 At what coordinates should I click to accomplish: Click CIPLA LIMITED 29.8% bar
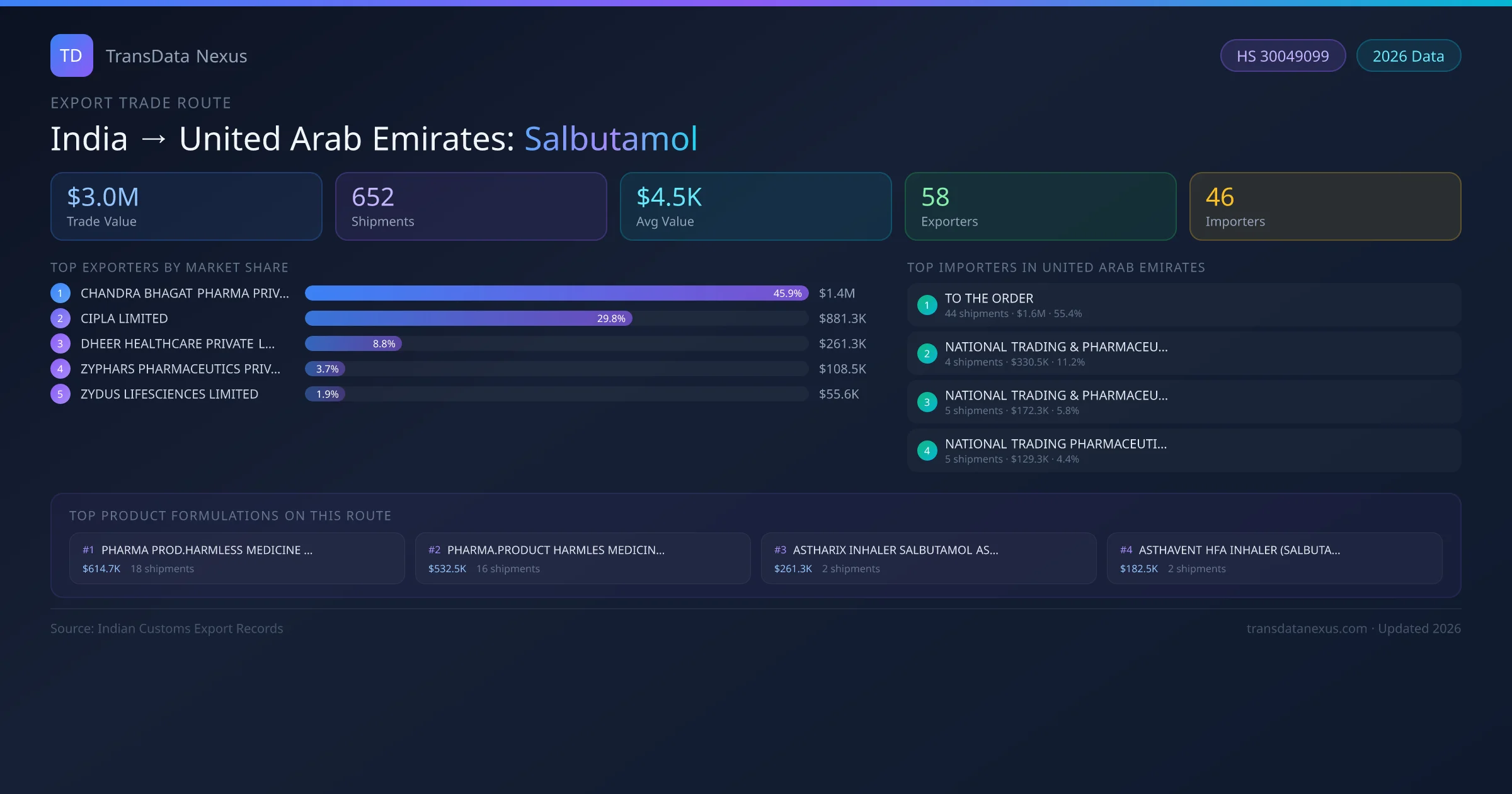[468, 318]
